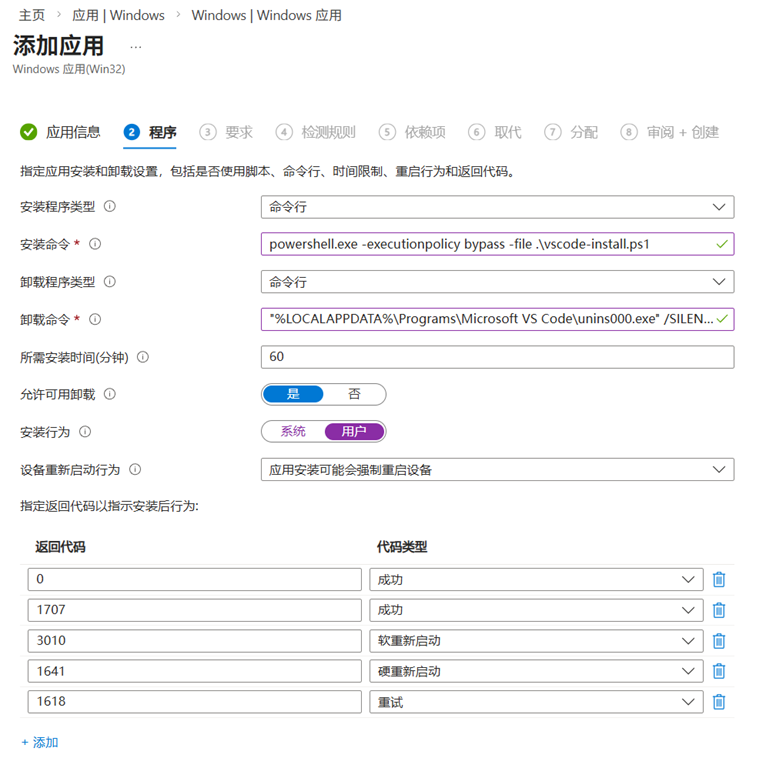Viewport: 776px width, 768px height.
Task: Change code type for return code 3010
Action: coord(535,641)
